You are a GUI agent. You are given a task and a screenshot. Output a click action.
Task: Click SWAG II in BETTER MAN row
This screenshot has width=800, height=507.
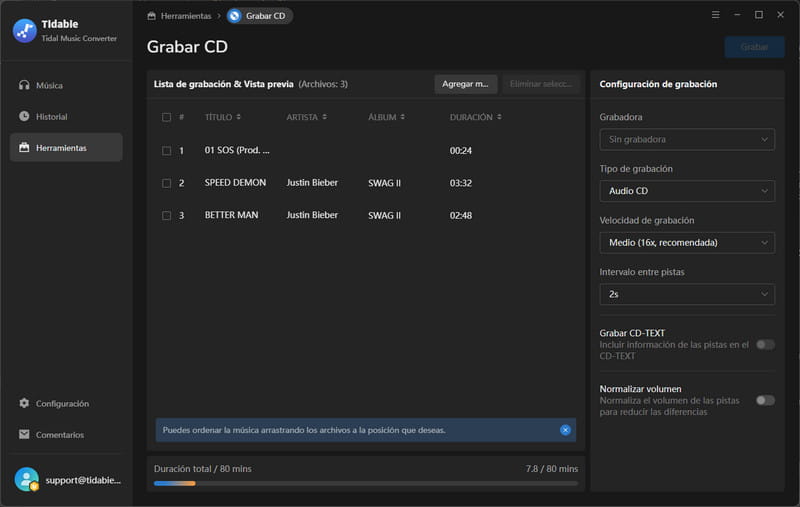click(x=384, y=216)
